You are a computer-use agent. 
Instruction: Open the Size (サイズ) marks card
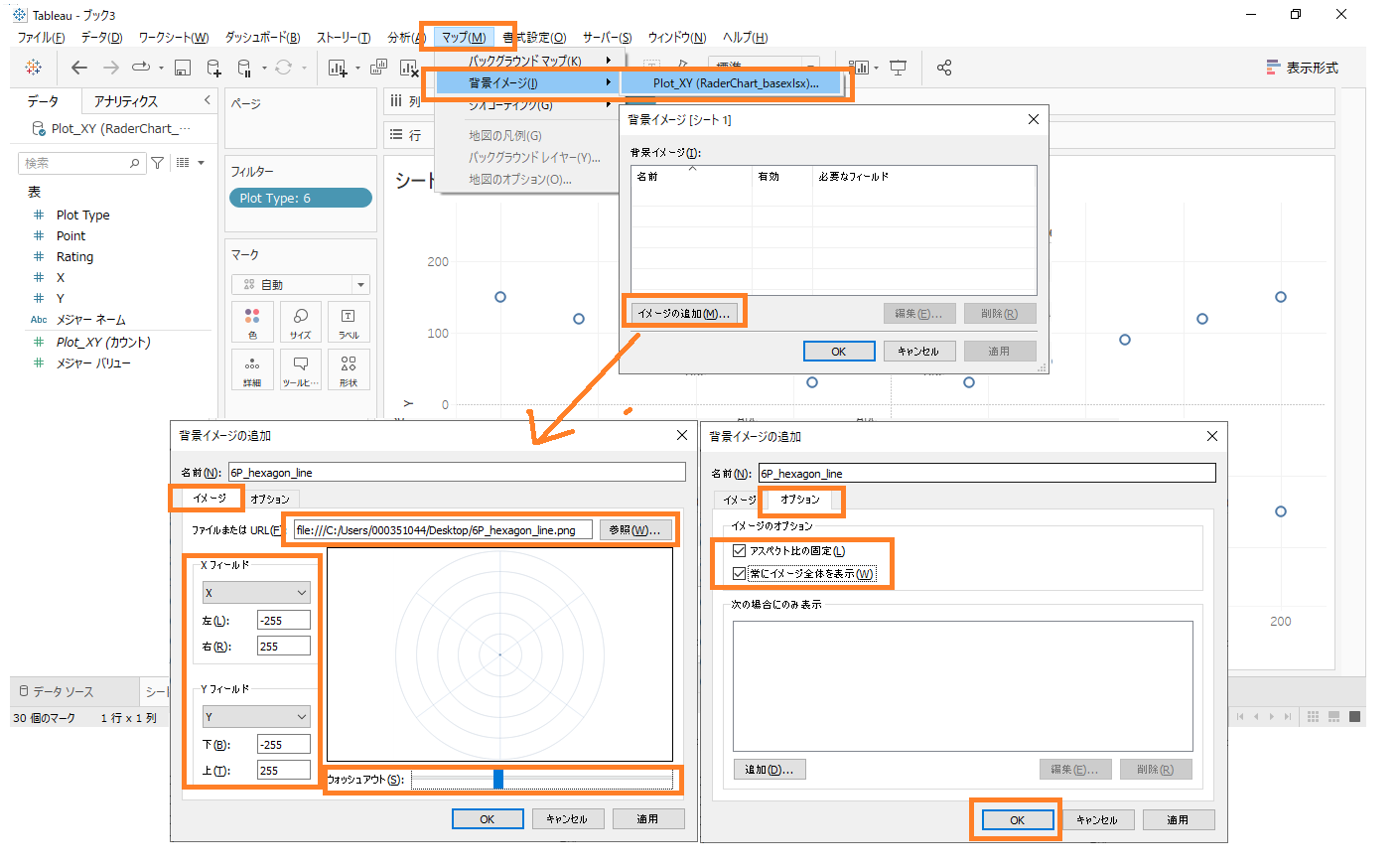tap(300, 322)
